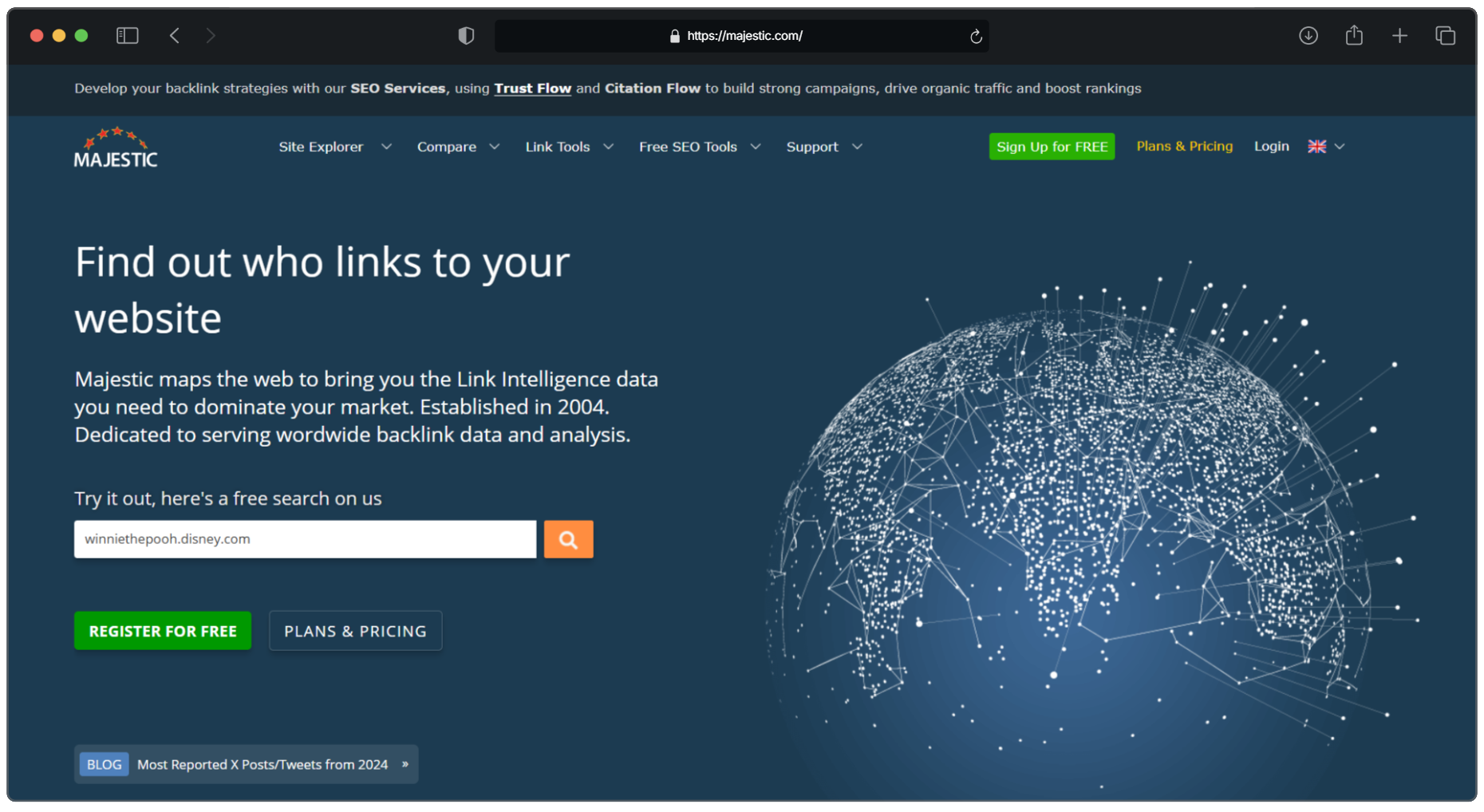Screen dimensions: 1484x812
Task: Click the Sign Up for FREE button
Action: [1052, 147]
